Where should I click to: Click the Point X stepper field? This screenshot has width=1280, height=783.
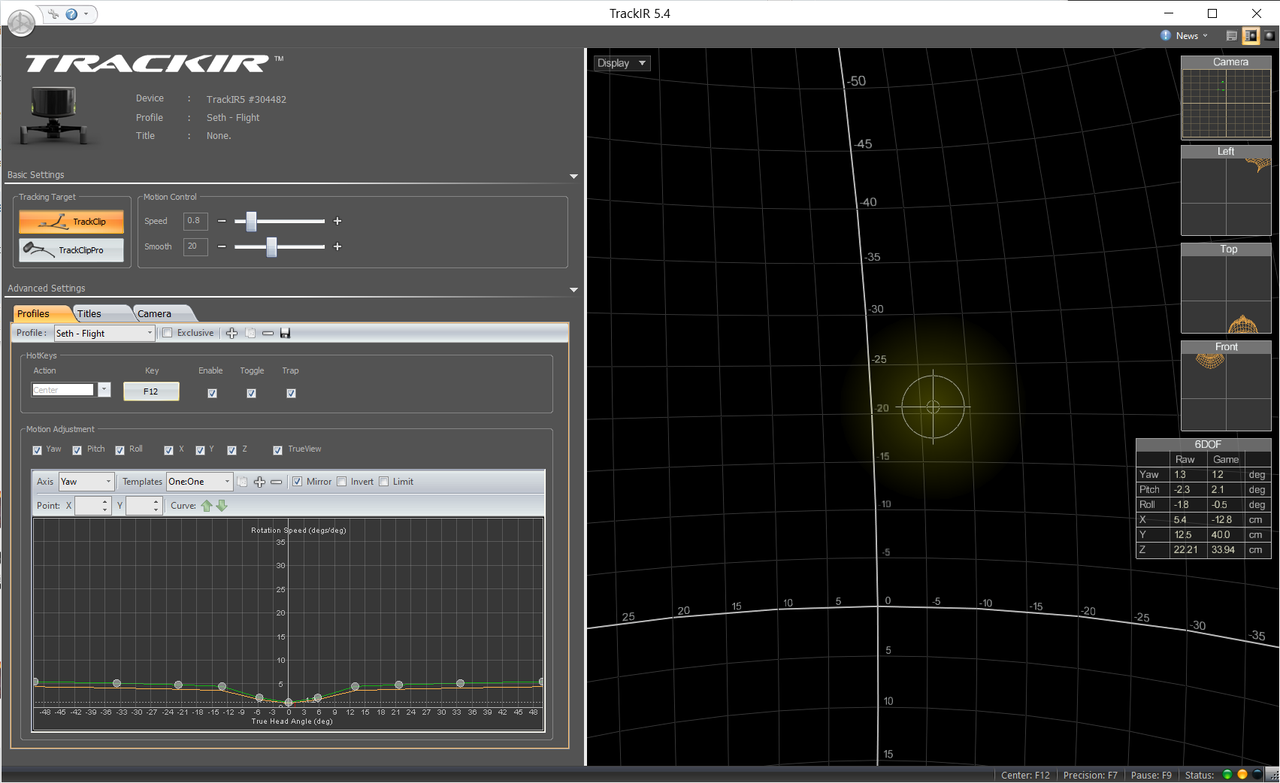click(92, 506)
